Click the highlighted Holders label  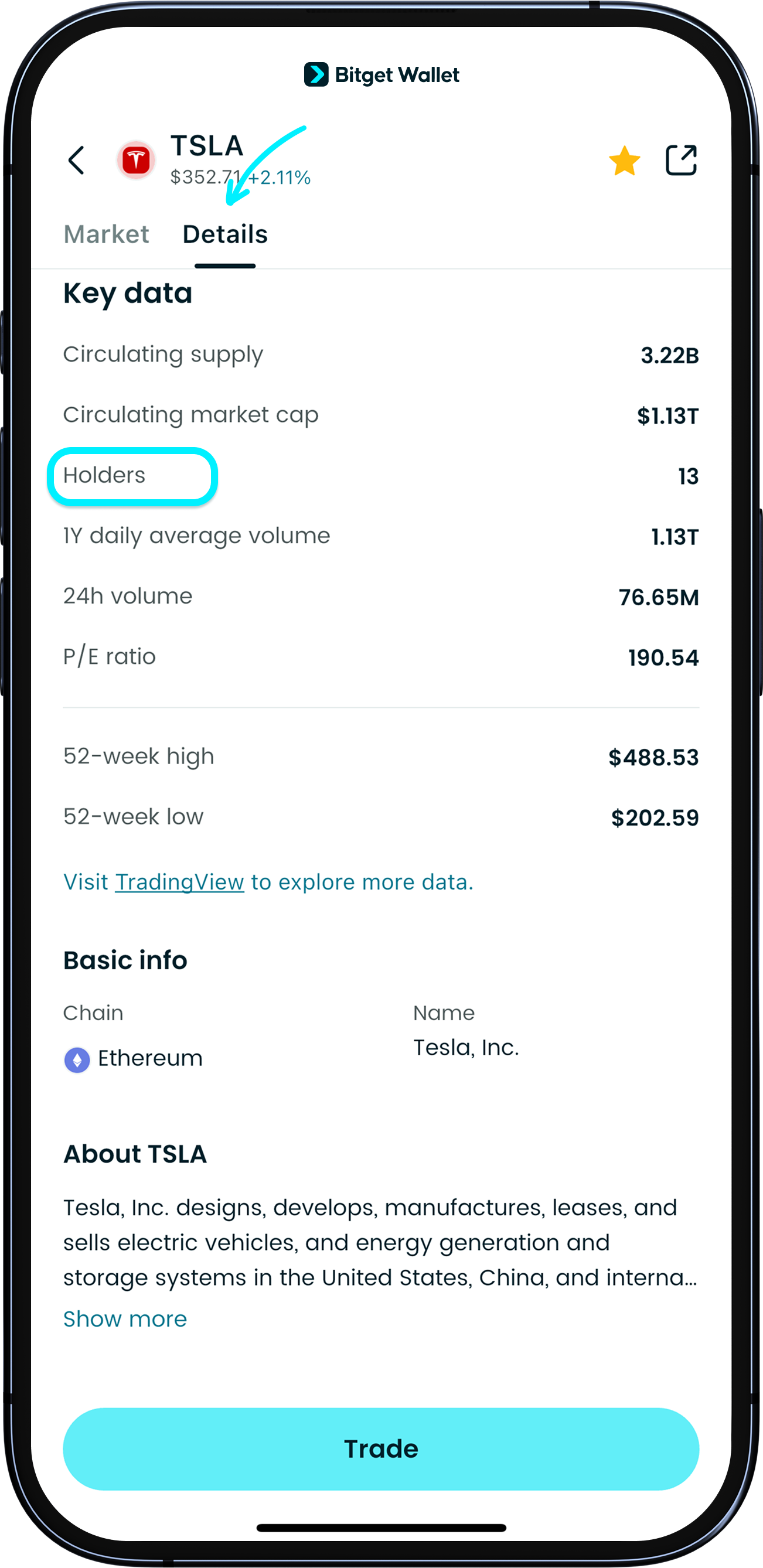point(105,475)
